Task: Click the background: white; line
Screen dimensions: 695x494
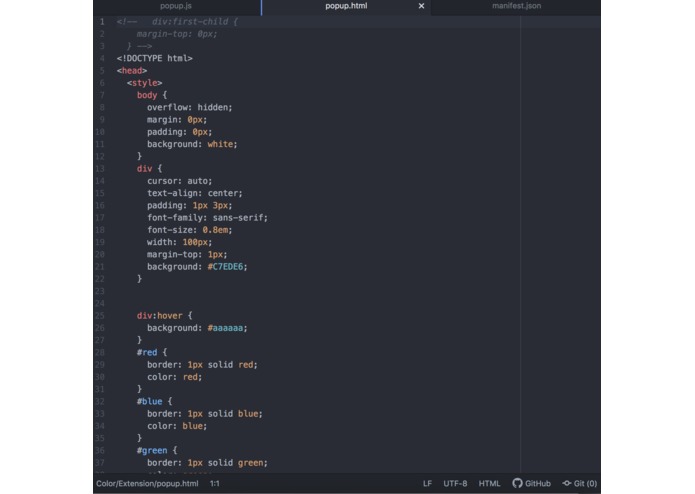Action: 192,144
